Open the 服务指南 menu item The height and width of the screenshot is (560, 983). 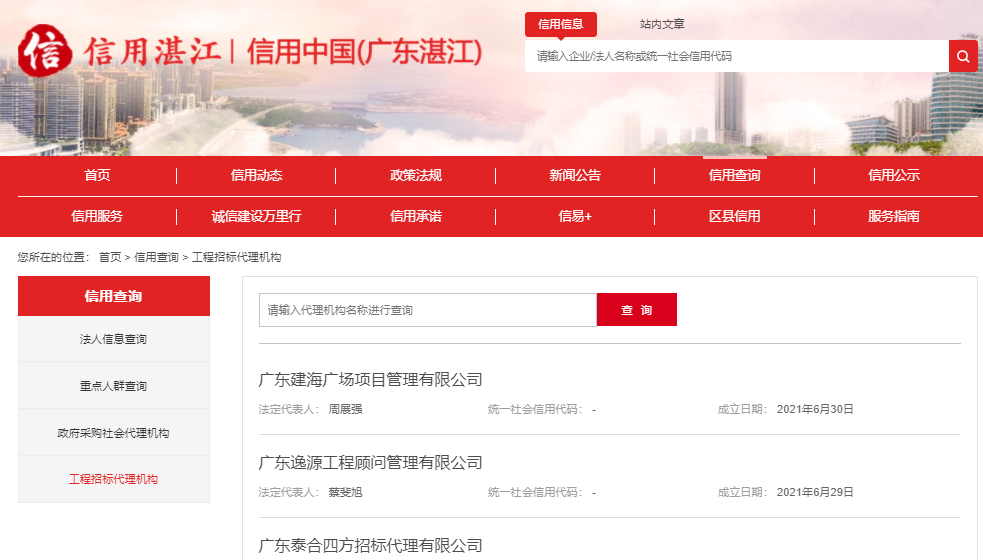(893, 216)
